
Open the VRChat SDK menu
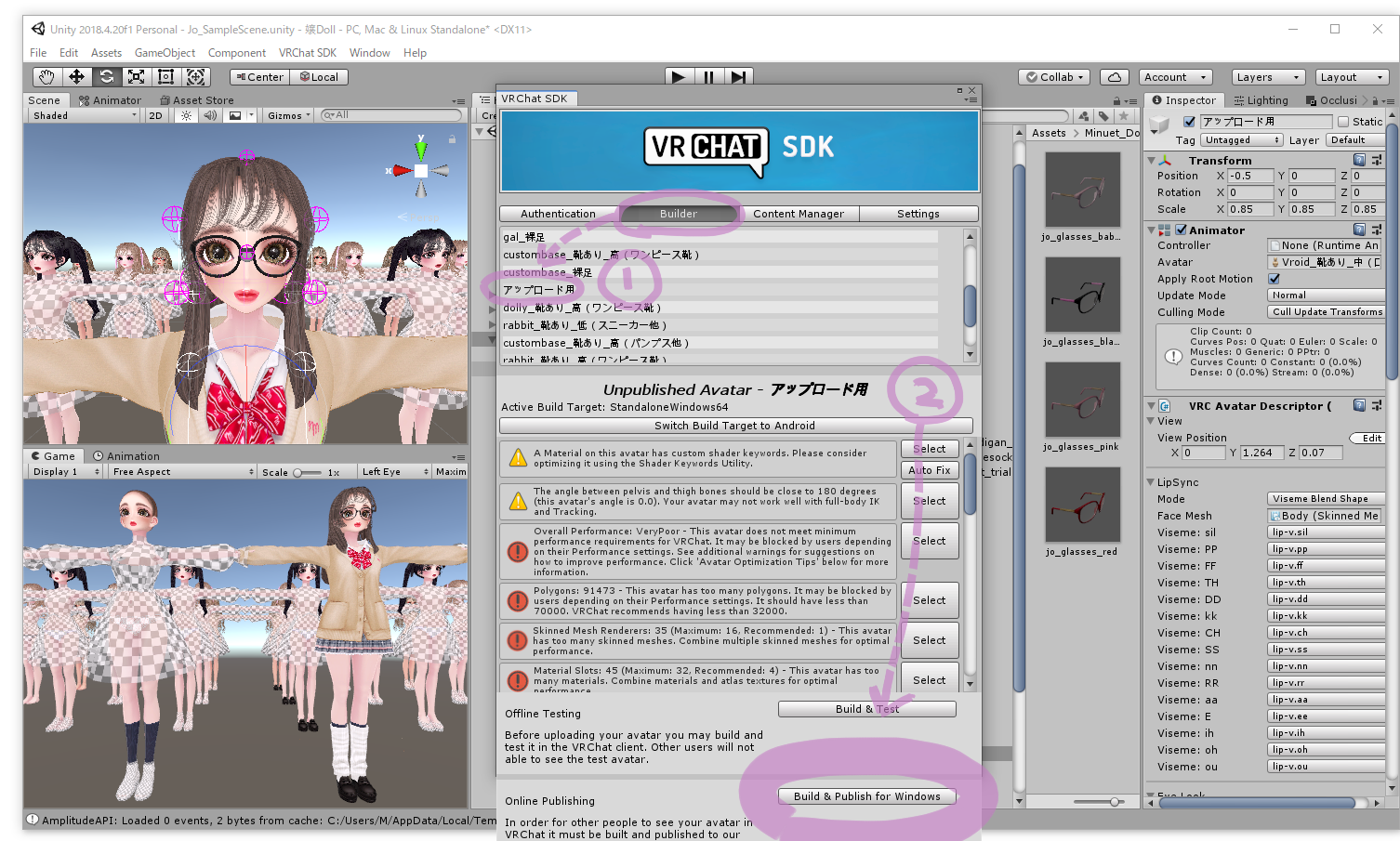308,53
